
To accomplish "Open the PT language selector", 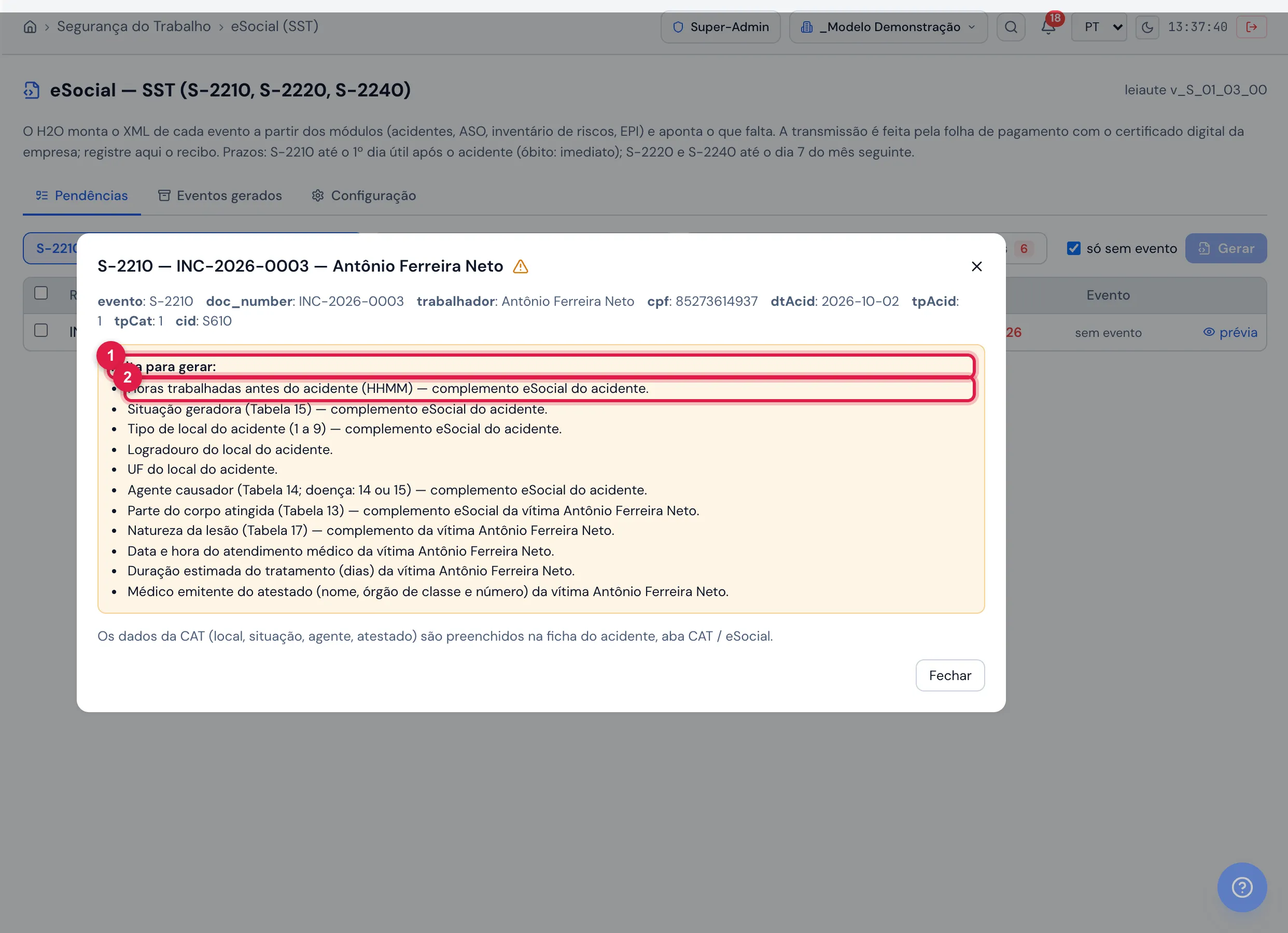I will coord(1099,26).
